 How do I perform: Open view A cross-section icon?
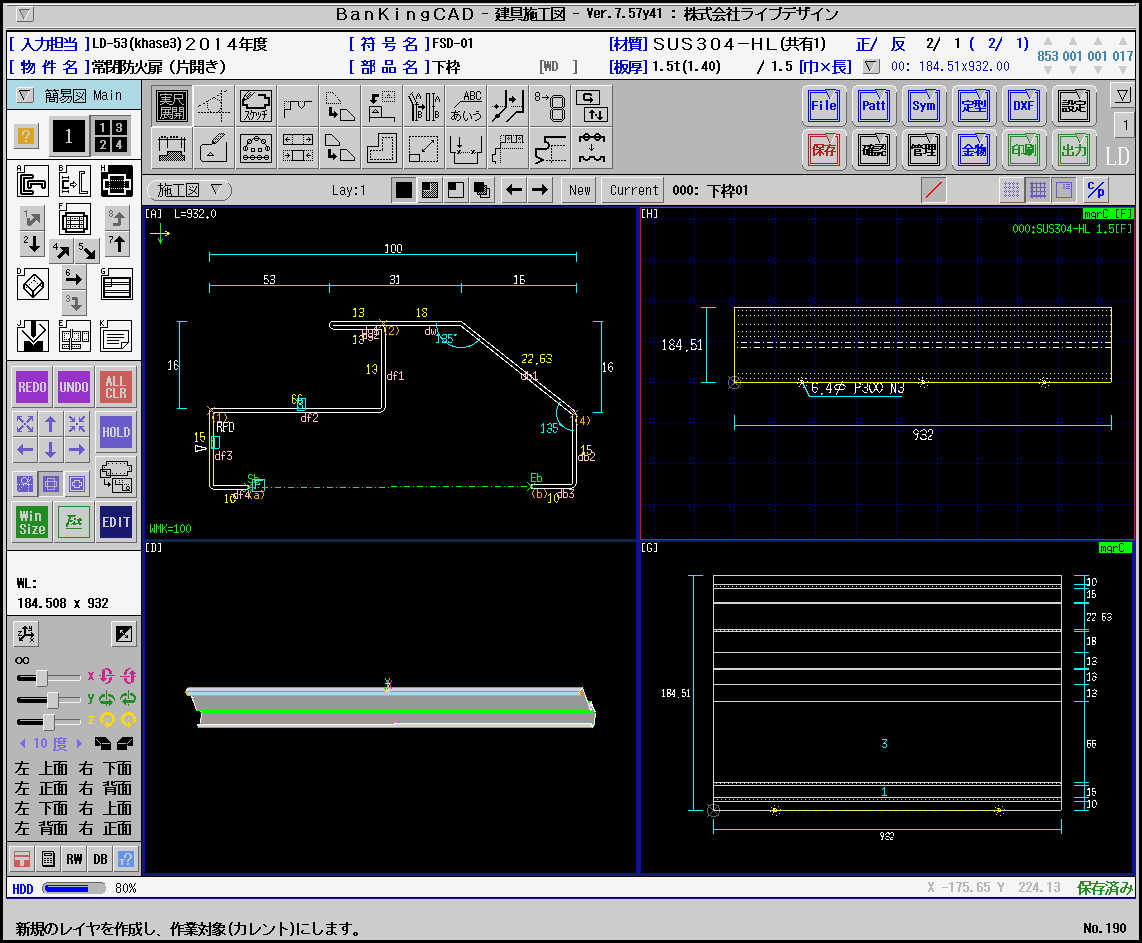tap(32, 182)
